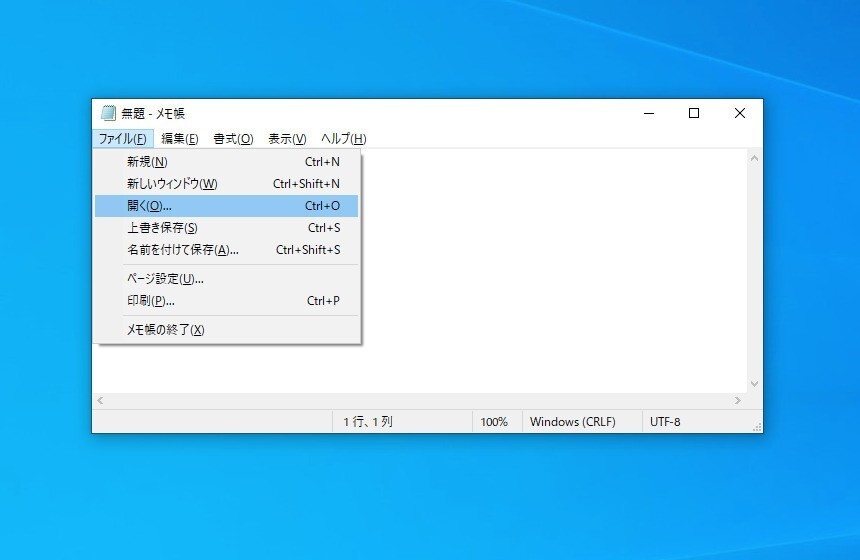Open the 編集(E) menu
The image size is (860, 560).
coord(180,139)
